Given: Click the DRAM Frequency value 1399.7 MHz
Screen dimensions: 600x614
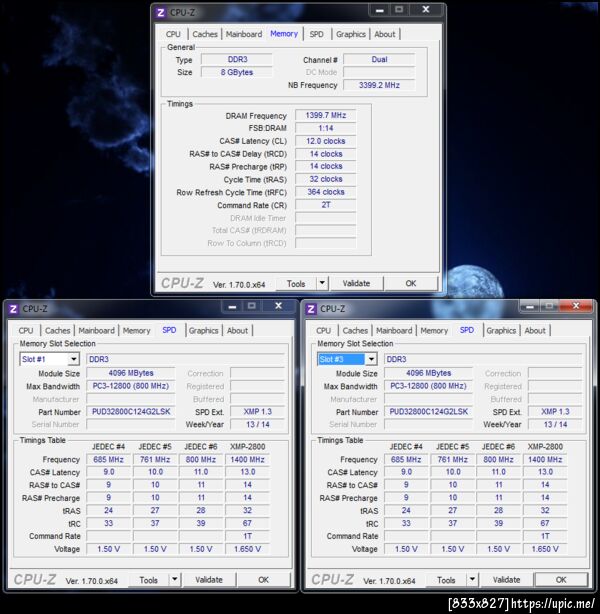Looking at the screenshot, I should tap(325, 115).
